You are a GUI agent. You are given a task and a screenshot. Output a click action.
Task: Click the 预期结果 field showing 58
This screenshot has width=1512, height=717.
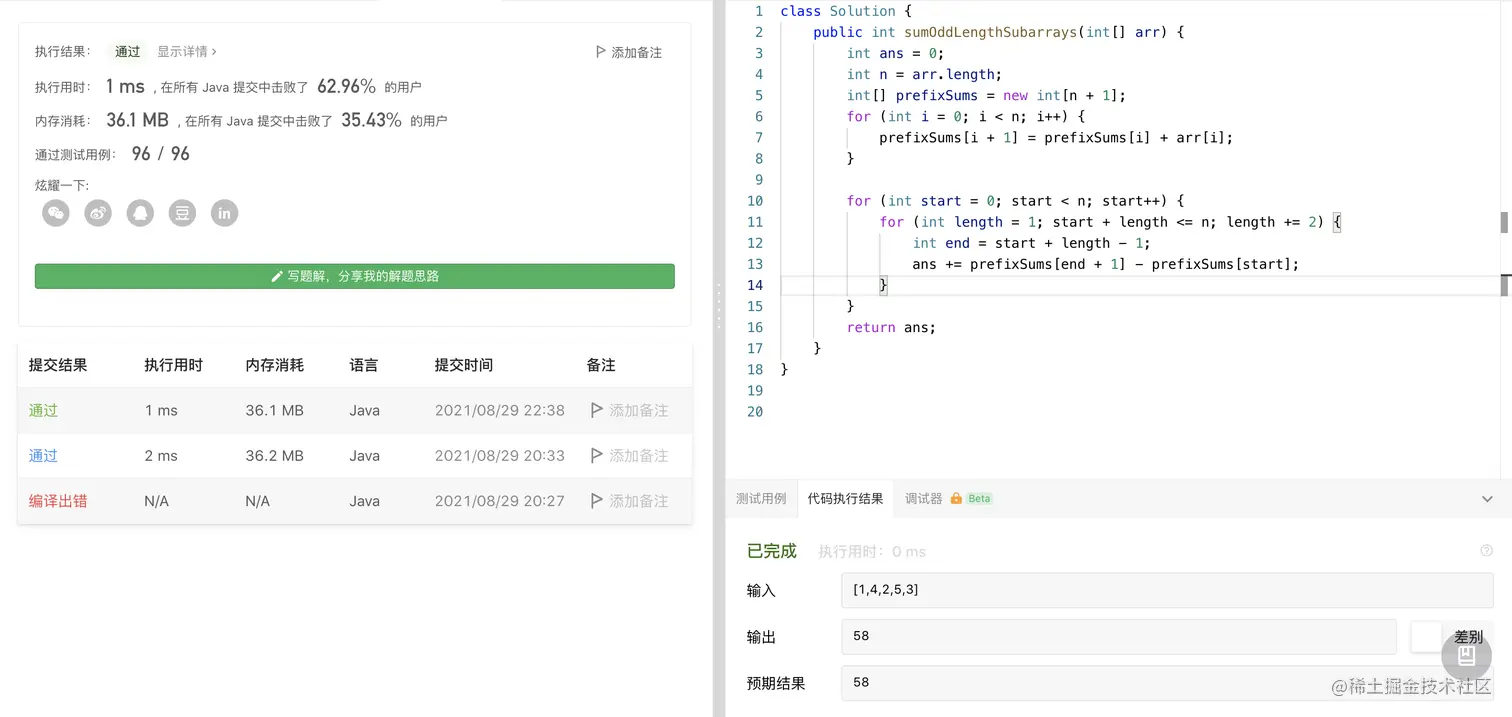(x=1167, y=682)
